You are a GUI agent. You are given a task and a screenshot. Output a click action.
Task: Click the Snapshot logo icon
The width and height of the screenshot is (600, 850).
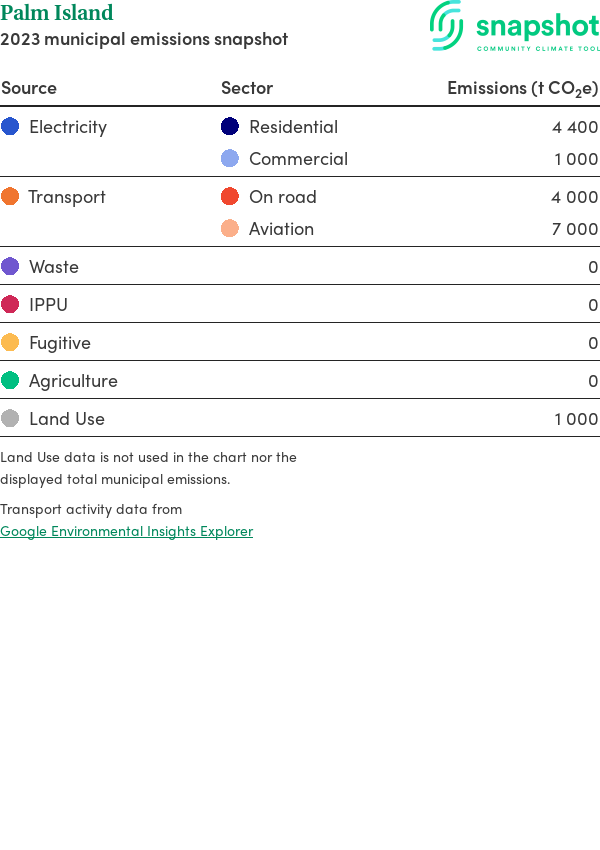(447, 25)
